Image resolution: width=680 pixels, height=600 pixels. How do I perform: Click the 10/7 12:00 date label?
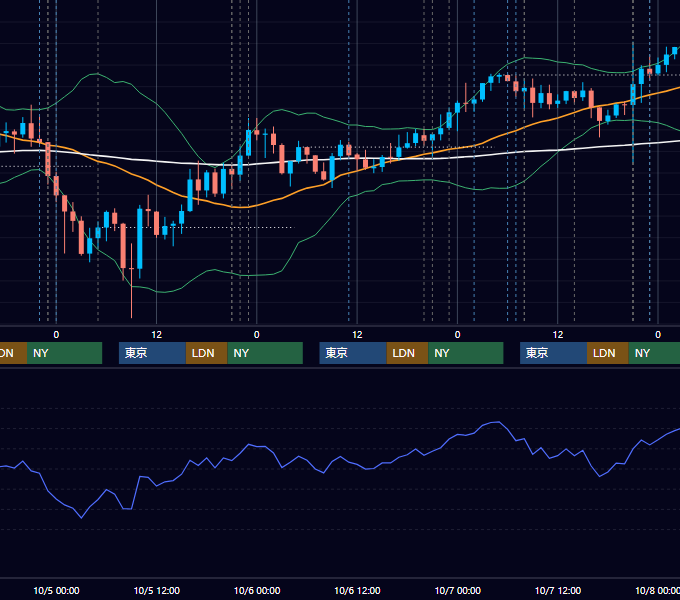(x=558, y=590)
